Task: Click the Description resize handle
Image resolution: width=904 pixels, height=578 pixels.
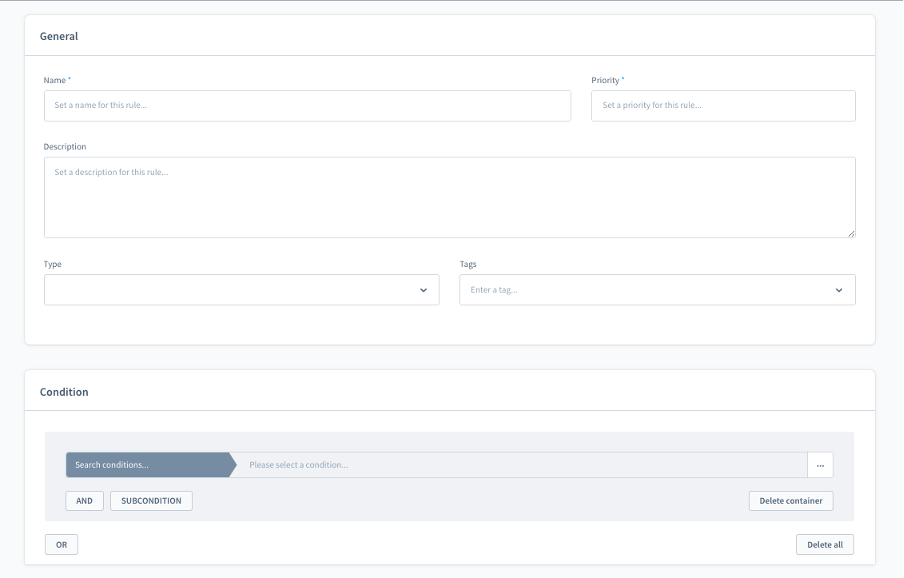Action: tap(851, 233)
